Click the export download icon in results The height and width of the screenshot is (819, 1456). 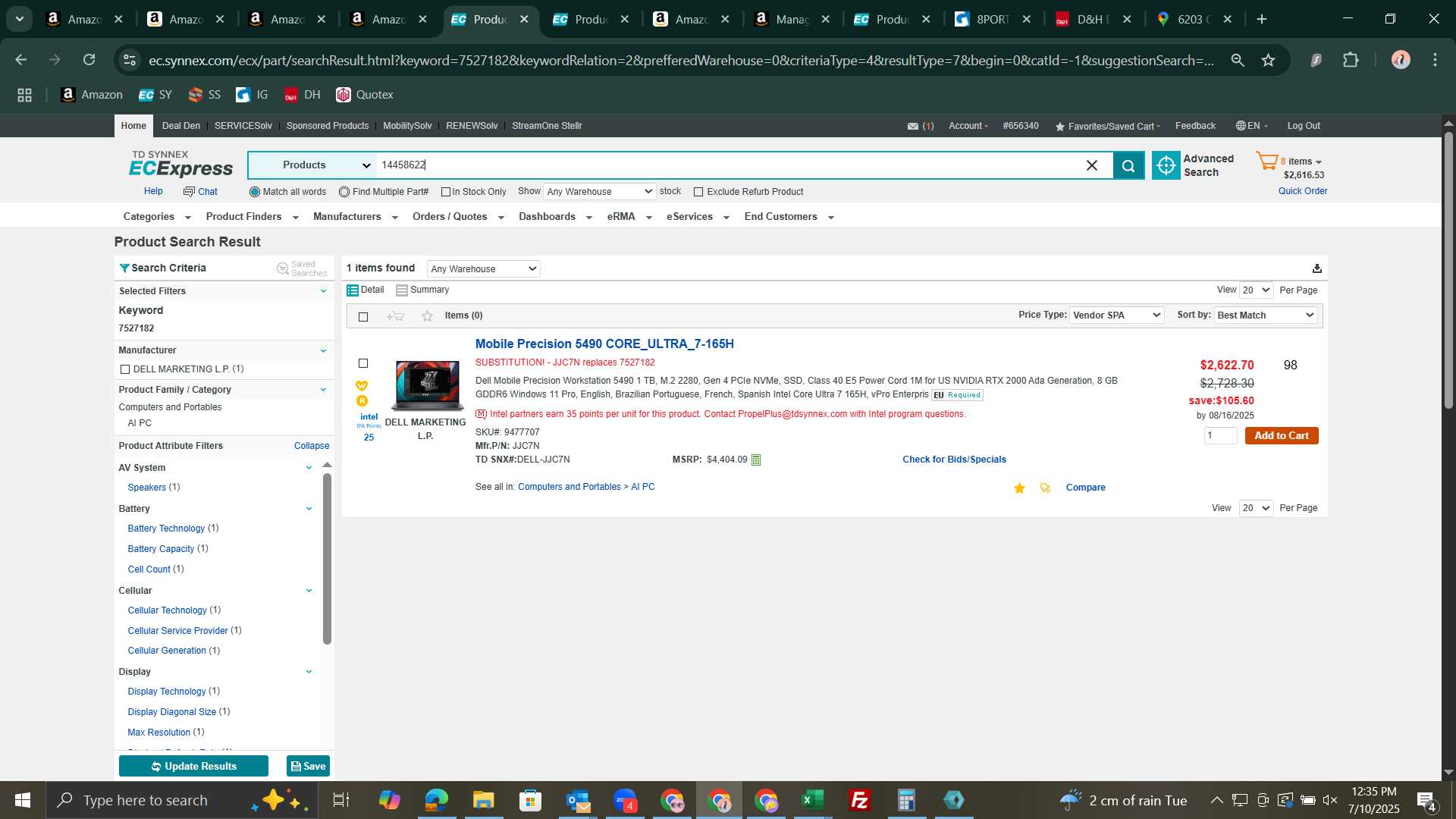1317,268
